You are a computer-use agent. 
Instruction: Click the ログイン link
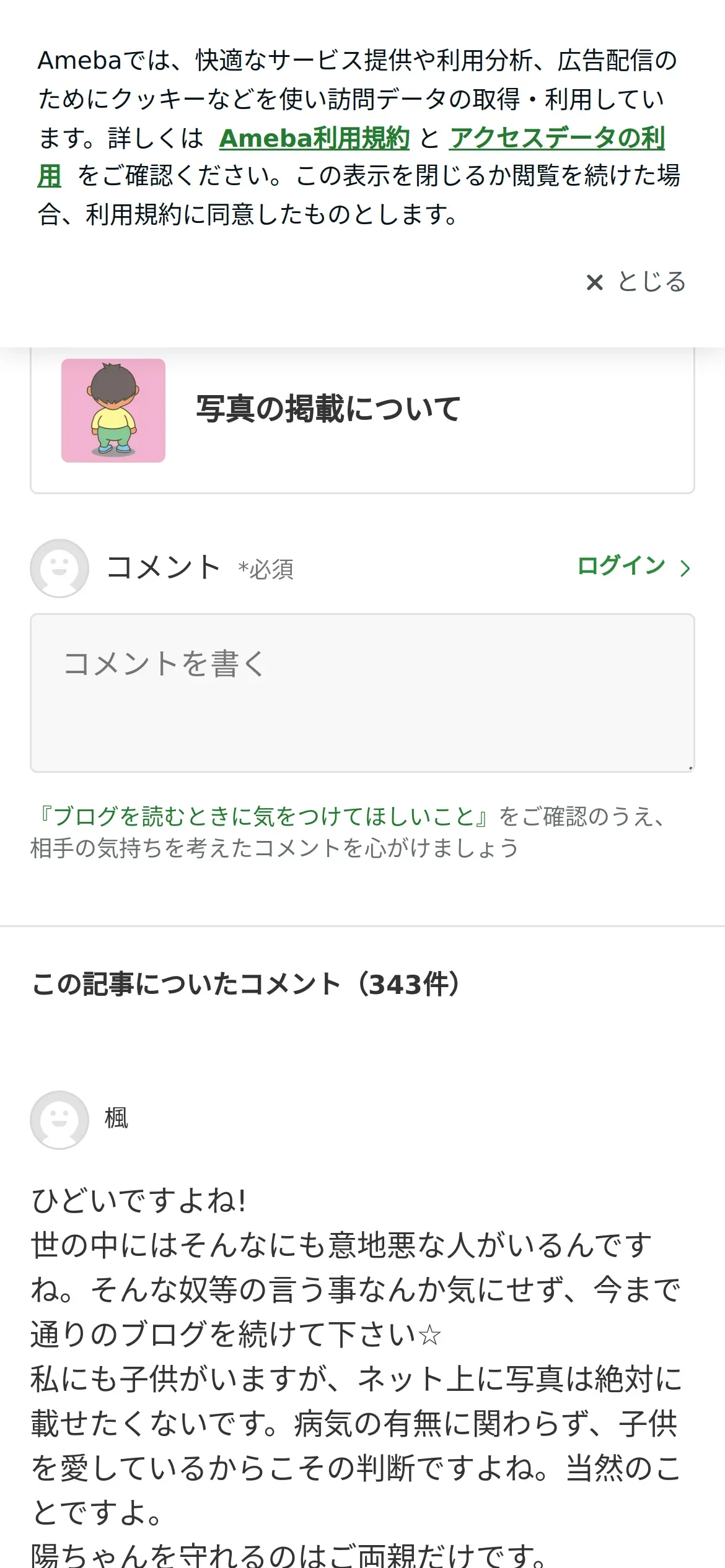click(621, 566)
